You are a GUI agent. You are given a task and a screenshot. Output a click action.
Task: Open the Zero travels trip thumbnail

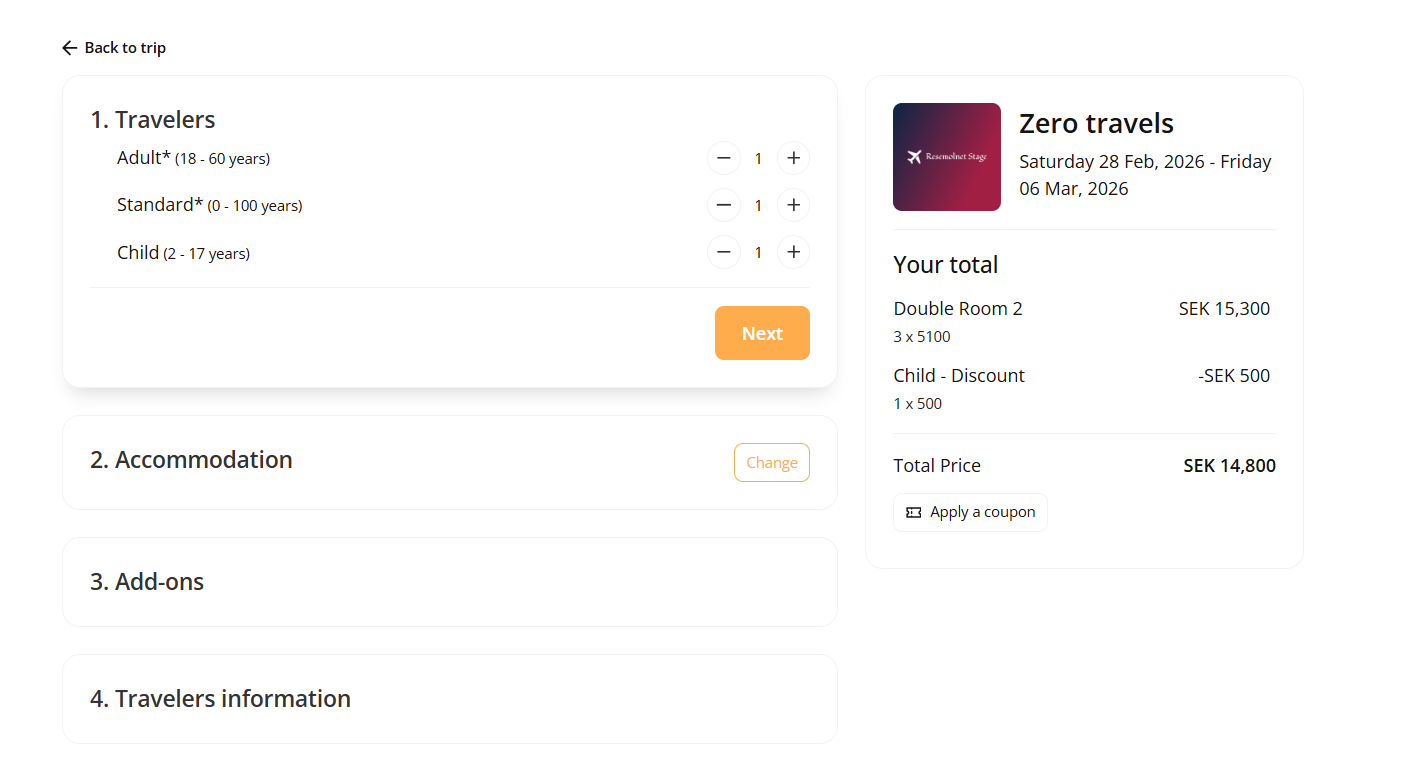(x=946, y=157)
